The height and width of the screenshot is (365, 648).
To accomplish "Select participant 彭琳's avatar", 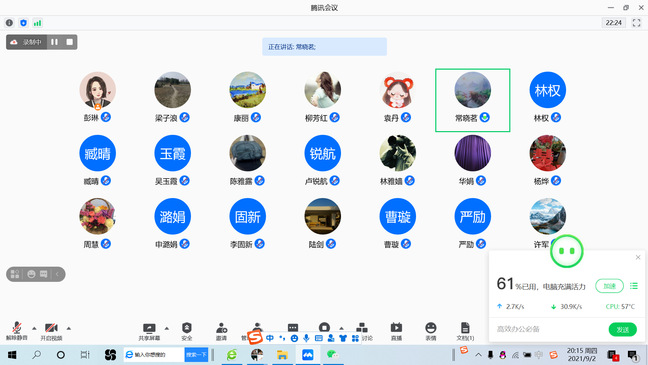I will [98, 90].
